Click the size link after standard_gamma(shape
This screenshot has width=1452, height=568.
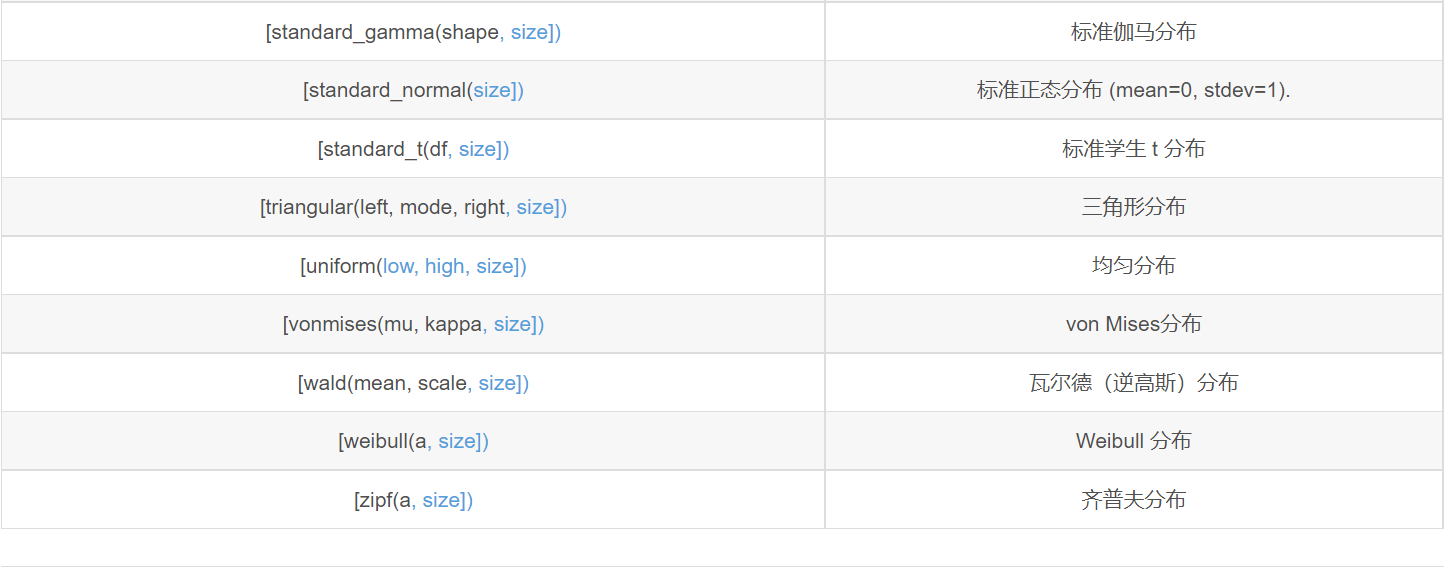tap(531, 32)
